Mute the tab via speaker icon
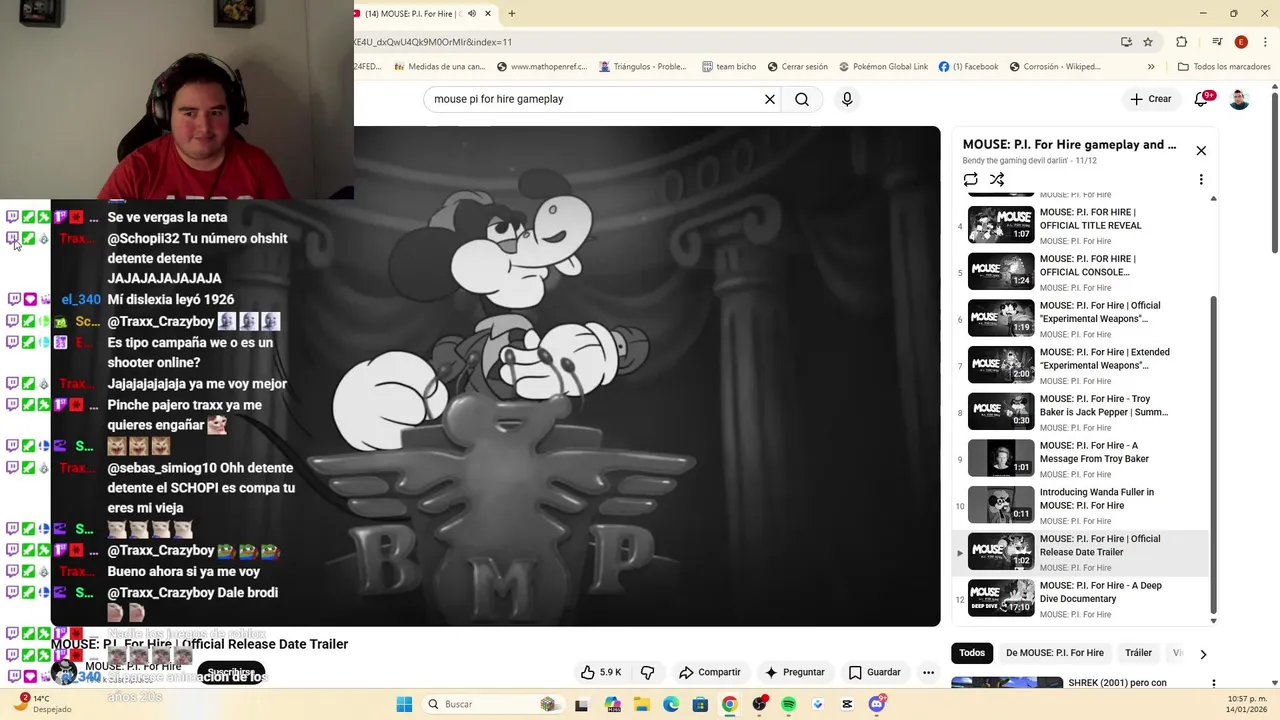The image size is (1280, 720). (x=472, y=14)
